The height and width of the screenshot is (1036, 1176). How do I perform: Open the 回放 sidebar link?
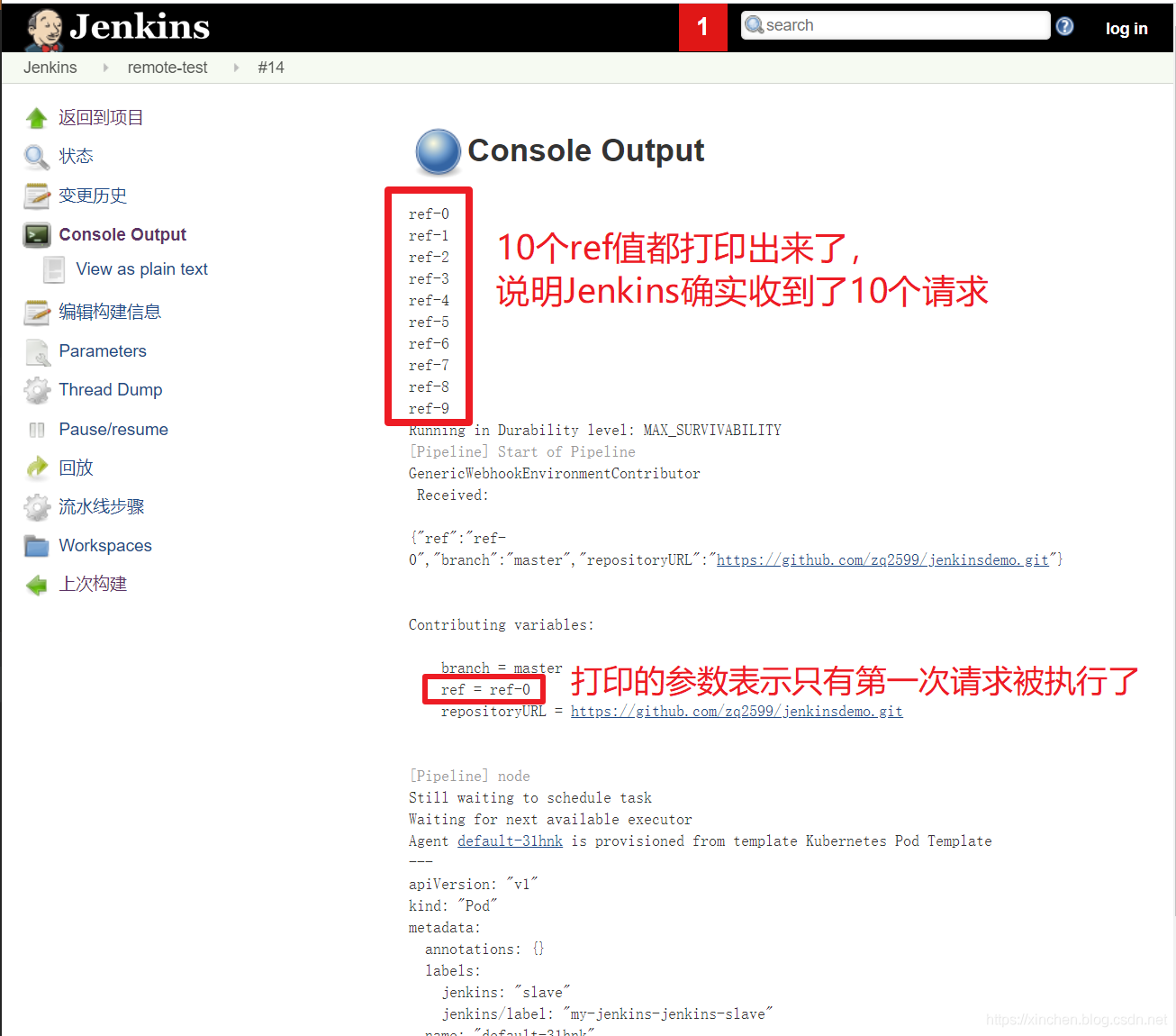[76, 468]
